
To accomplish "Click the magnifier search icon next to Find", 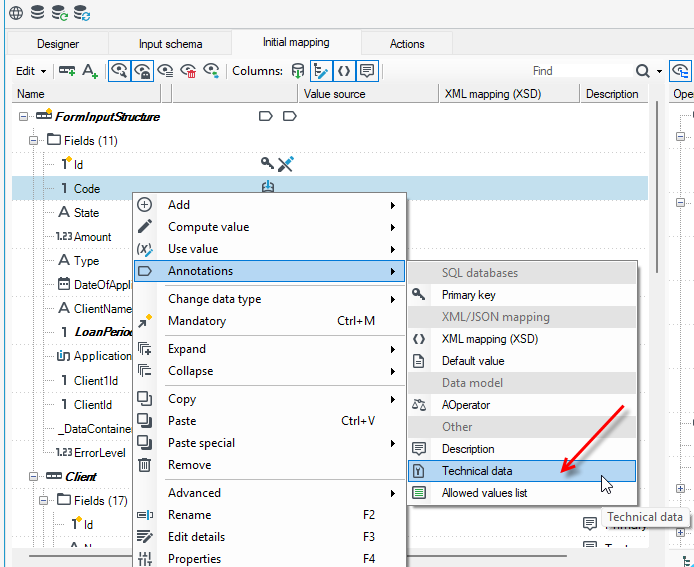I will pos(643,71).
